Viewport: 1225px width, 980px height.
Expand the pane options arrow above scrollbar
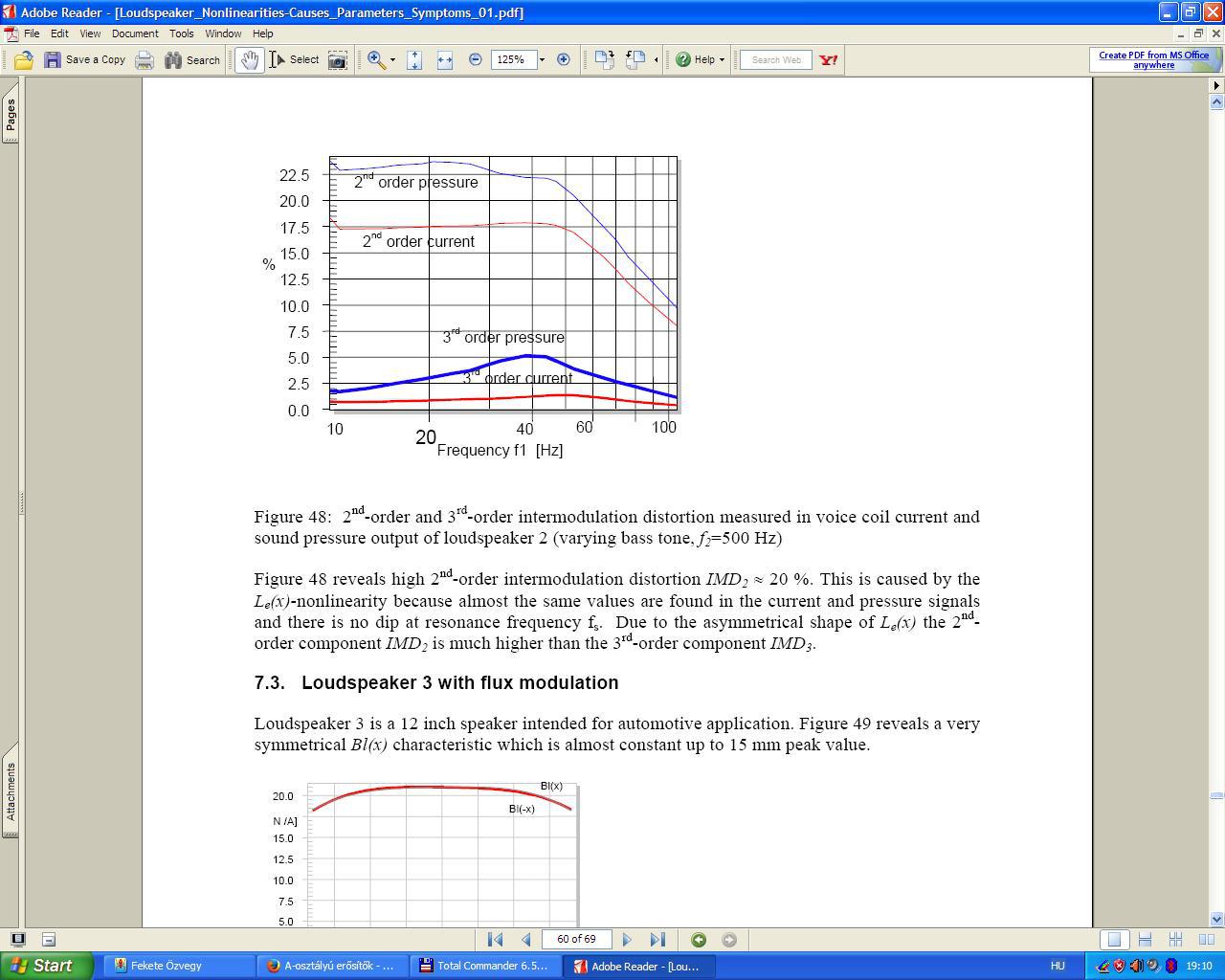[x=1216, y=85]
